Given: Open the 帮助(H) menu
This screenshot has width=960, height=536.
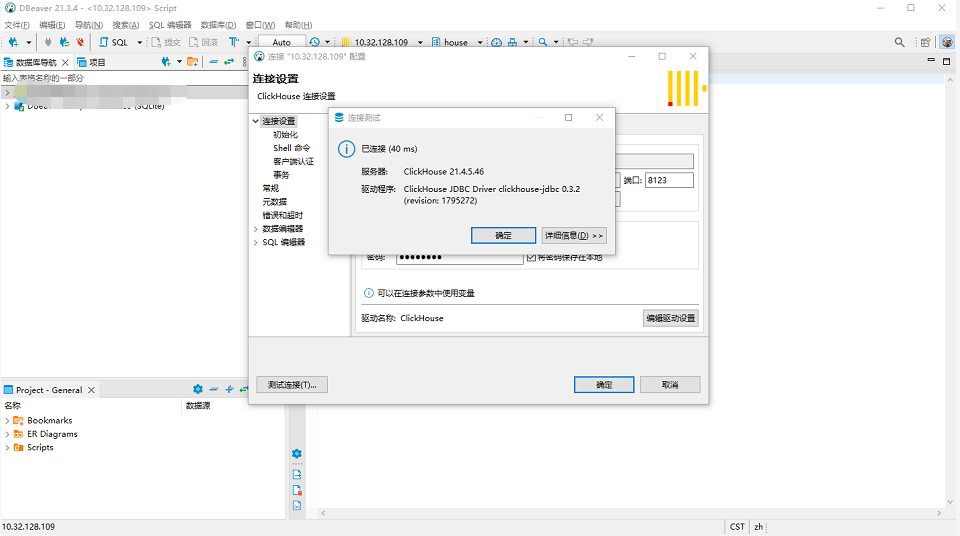Looking at the screenshot, I should (x=298, y=25).
